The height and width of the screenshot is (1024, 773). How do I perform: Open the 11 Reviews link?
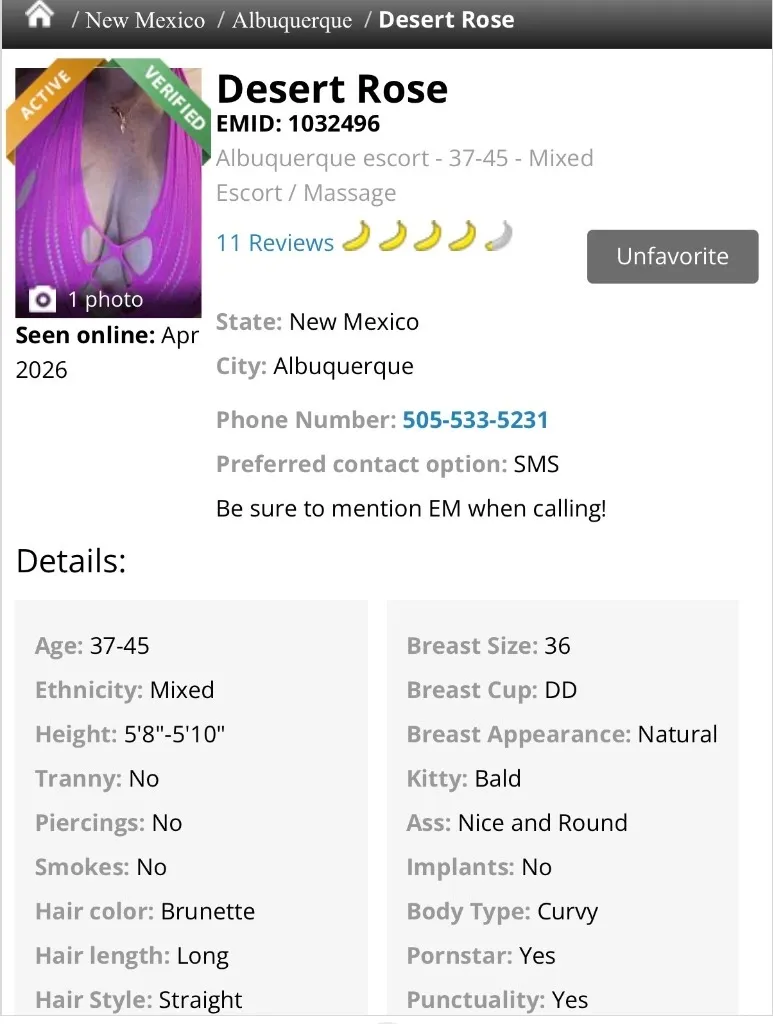(x=275, y=243)
